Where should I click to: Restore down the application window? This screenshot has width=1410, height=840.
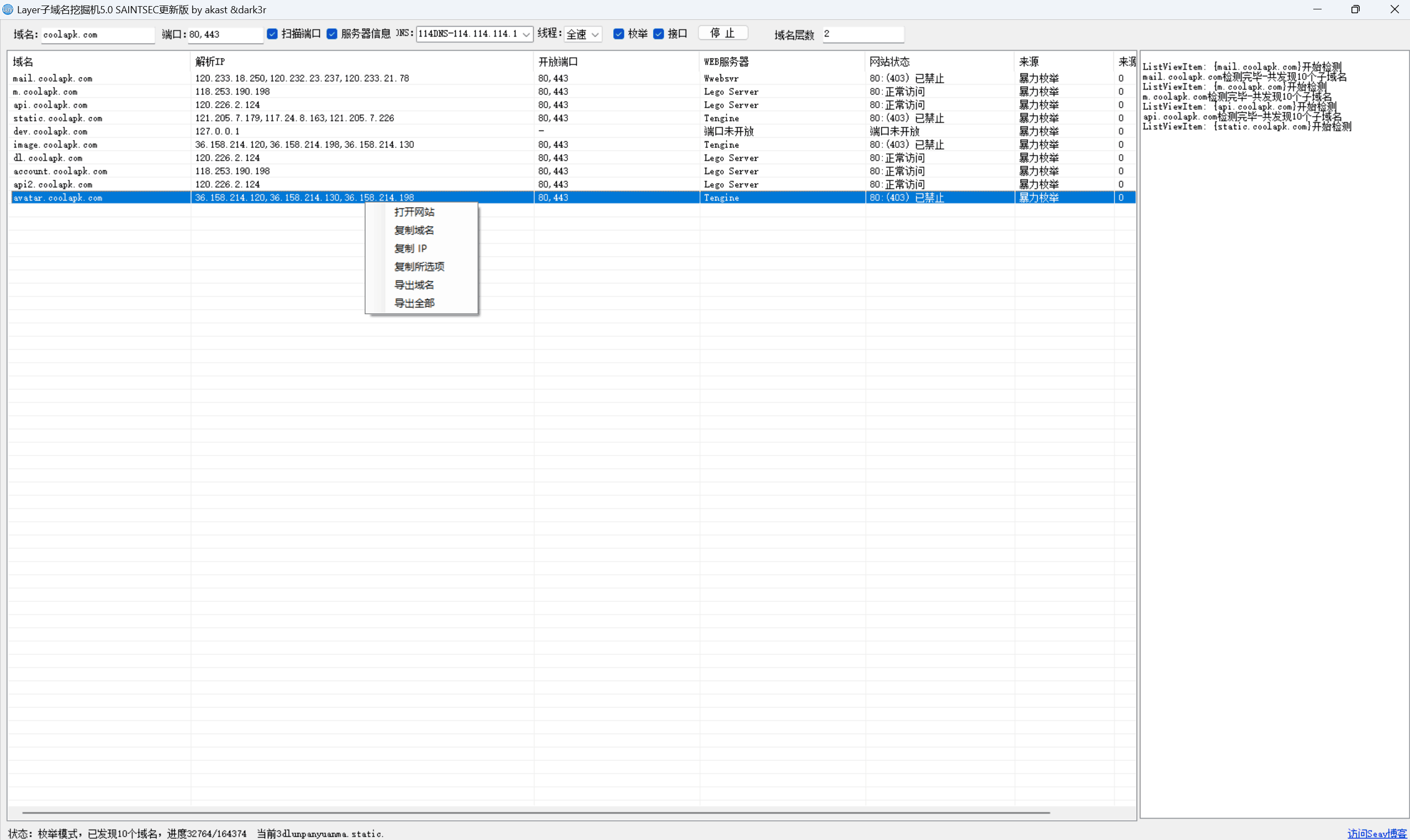[1355, 9]
